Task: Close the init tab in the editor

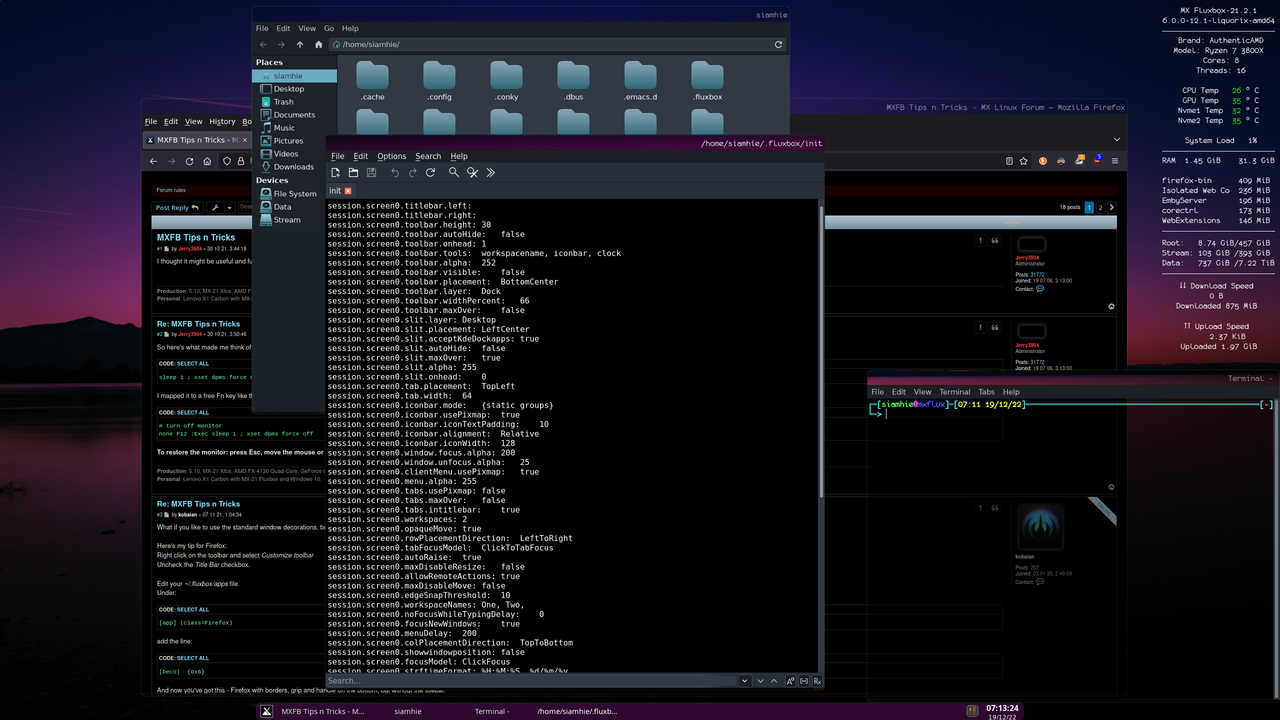Action: [x=348, y=190]
